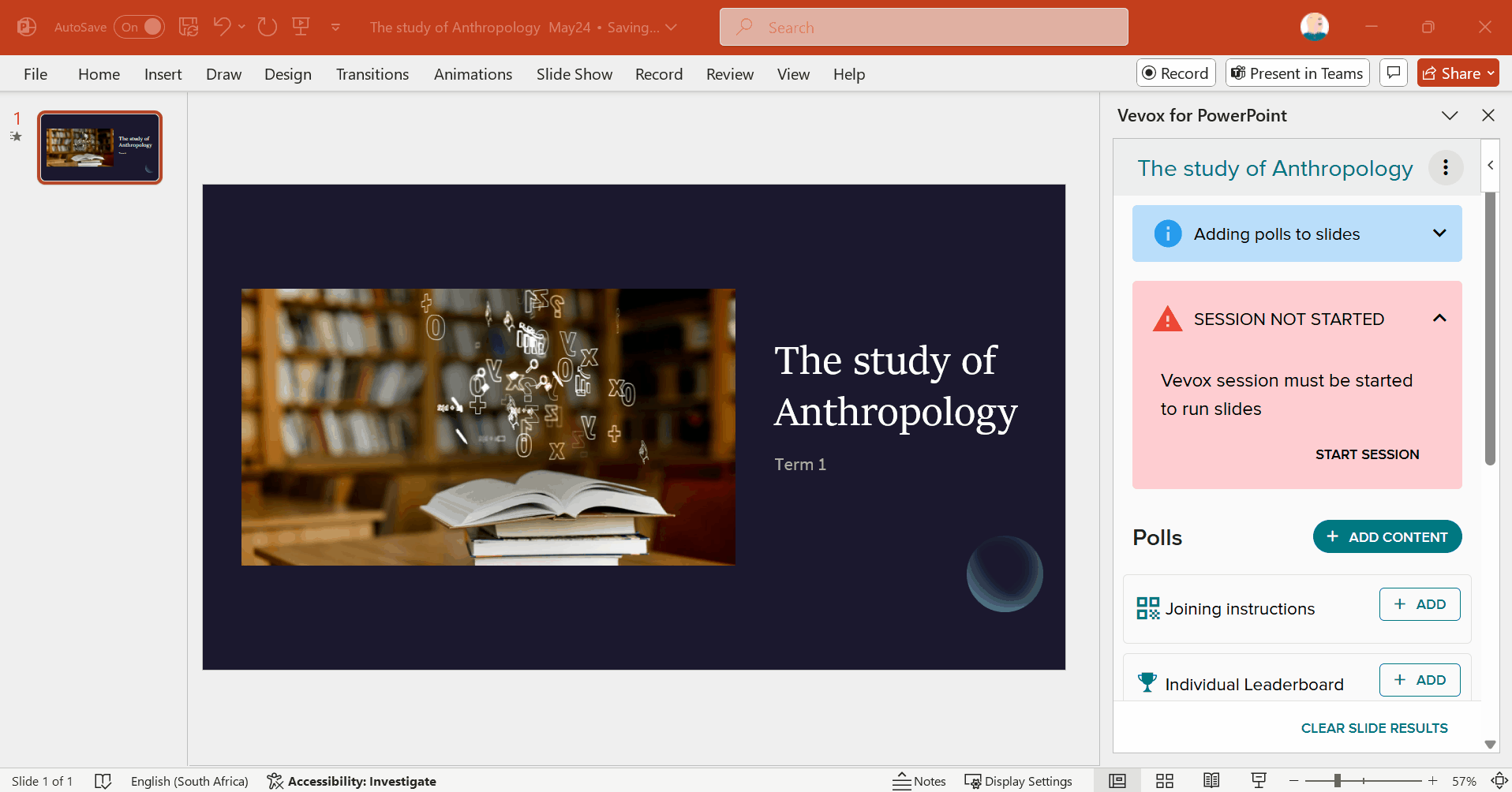Open the Slide Show tab

click(574, 74)
